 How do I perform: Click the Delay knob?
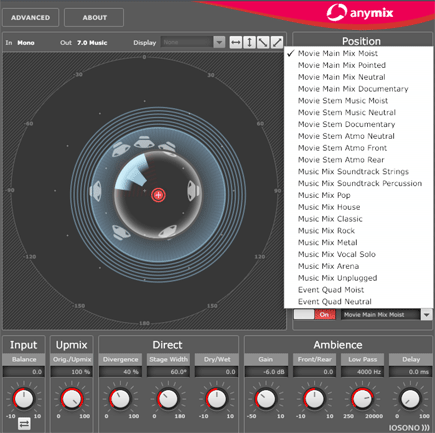(411, 398)
